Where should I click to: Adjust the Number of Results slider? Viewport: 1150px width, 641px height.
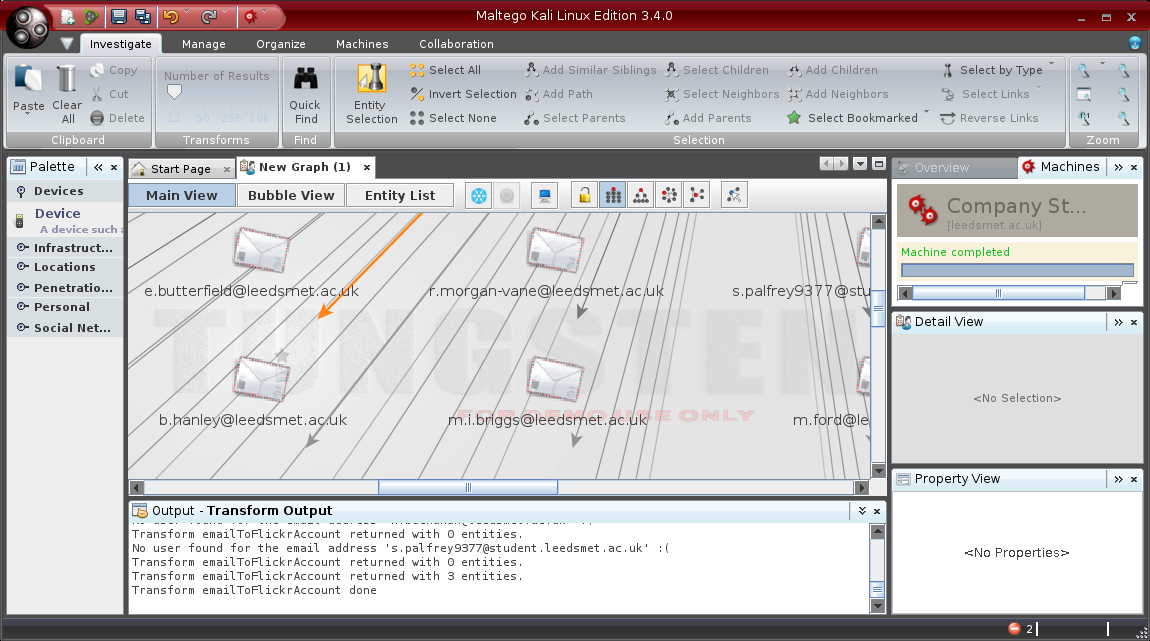175,92
